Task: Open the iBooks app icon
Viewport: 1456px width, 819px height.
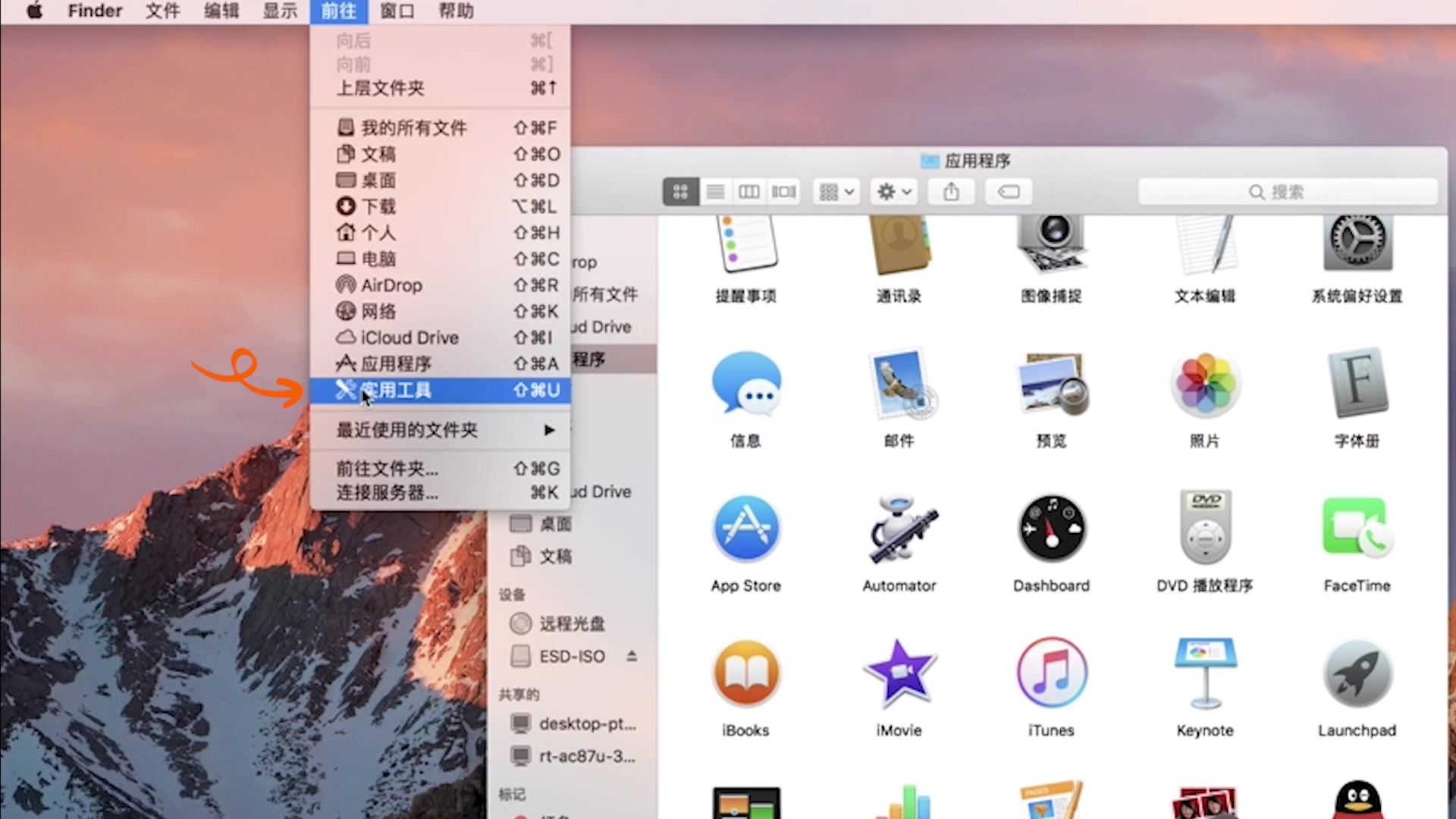Action: 746,673
